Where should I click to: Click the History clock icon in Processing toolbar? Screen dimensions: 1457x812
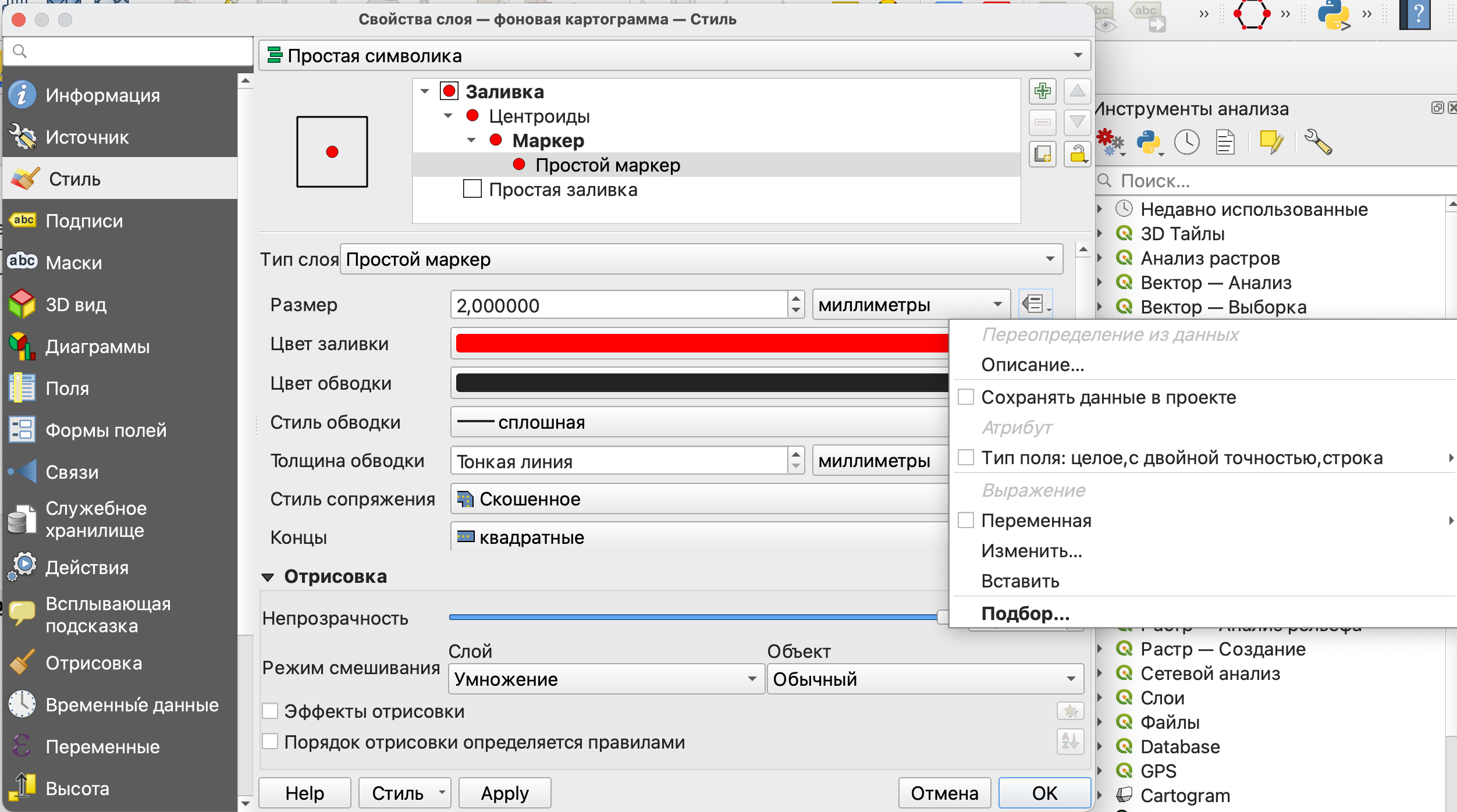pyautogui.click(x=1186, y=143)
